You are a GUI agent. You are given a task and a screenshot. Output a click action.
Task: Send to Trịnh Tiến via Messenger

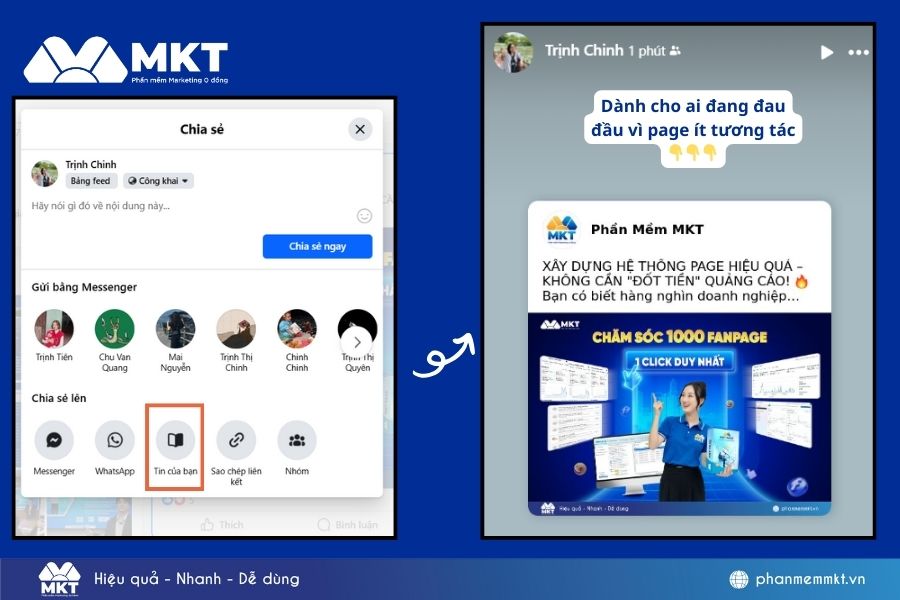click(54, 329)
